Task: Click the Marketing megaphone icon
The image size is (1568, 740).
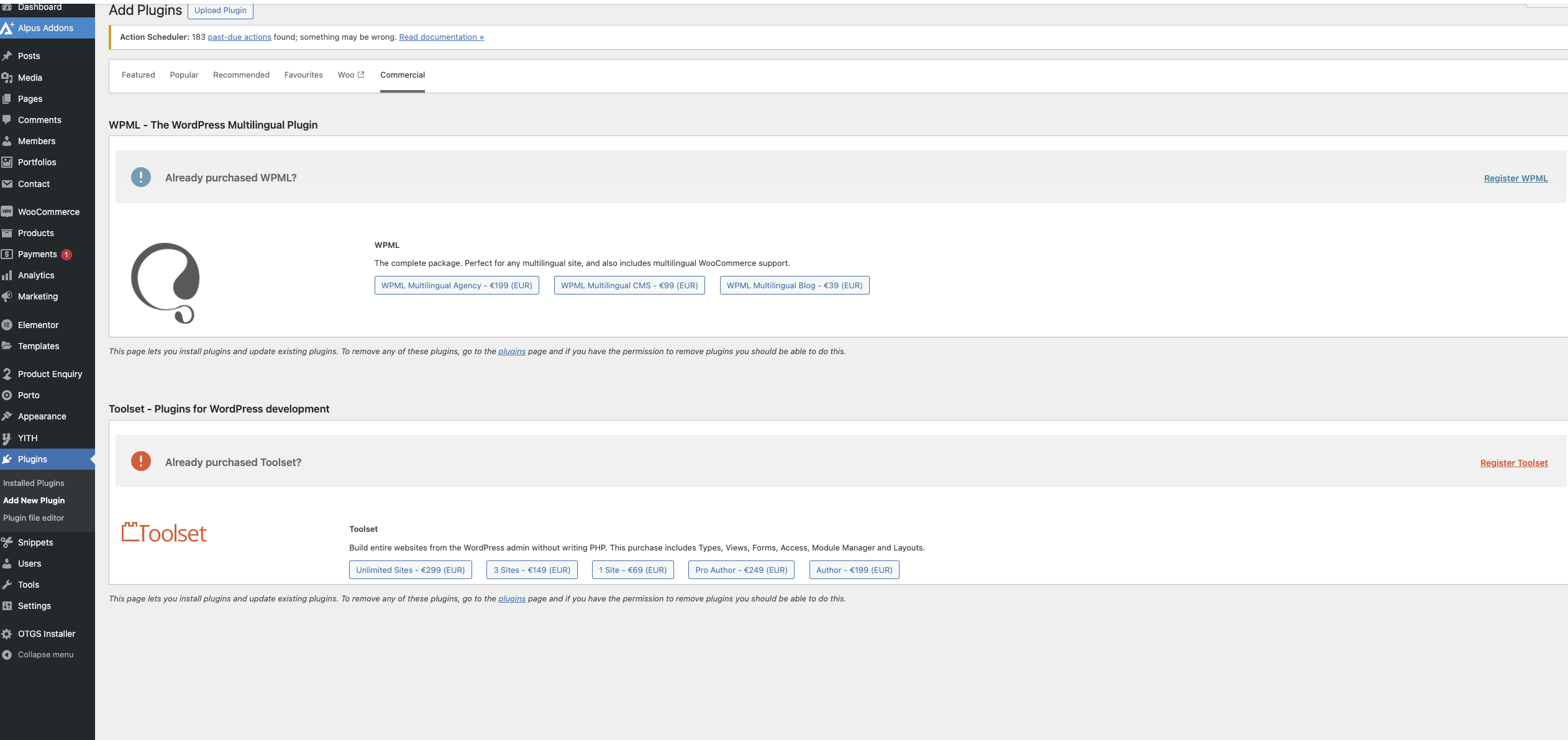Action: coord(7,296)
